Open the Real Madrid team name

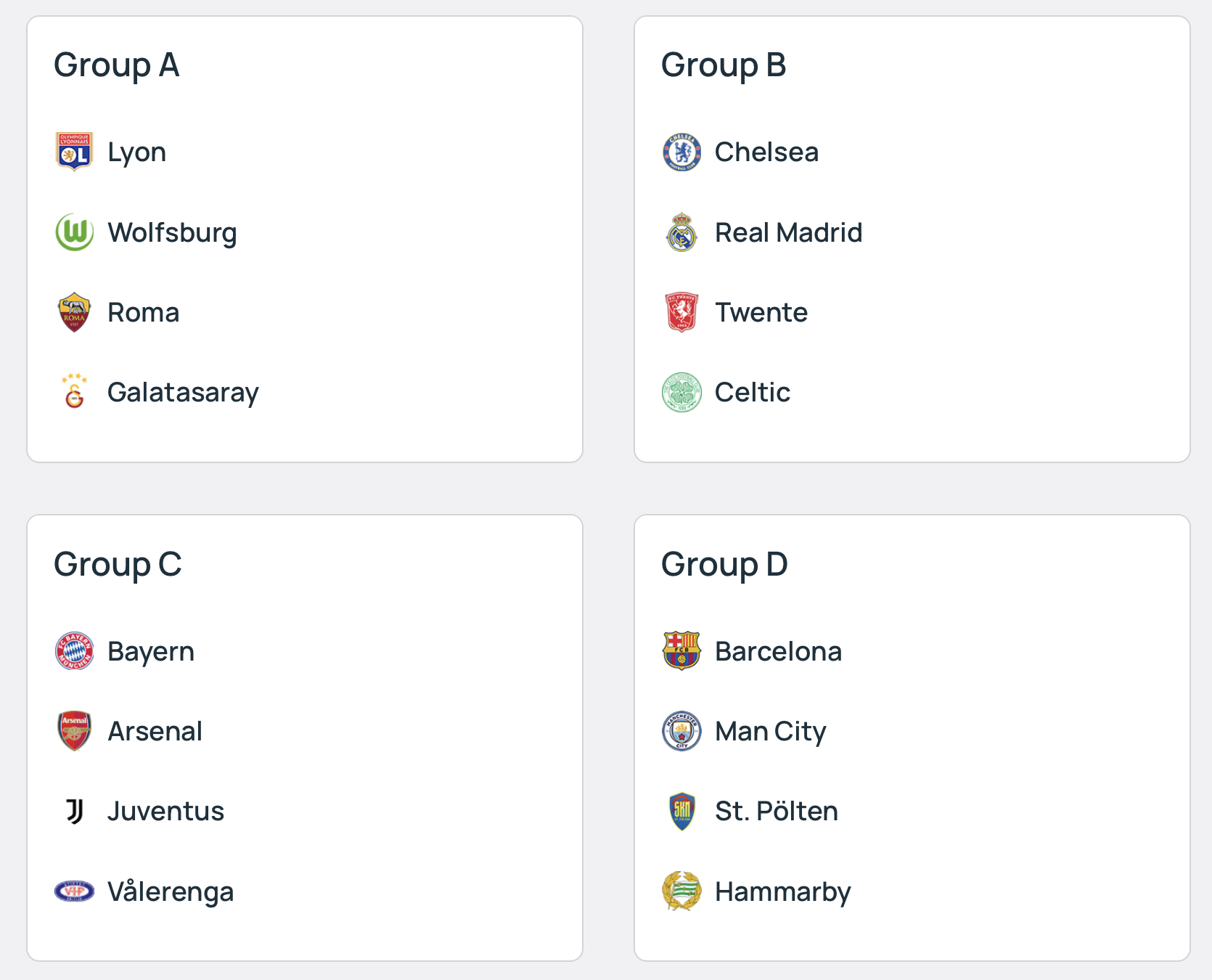[x=789, y=232]
